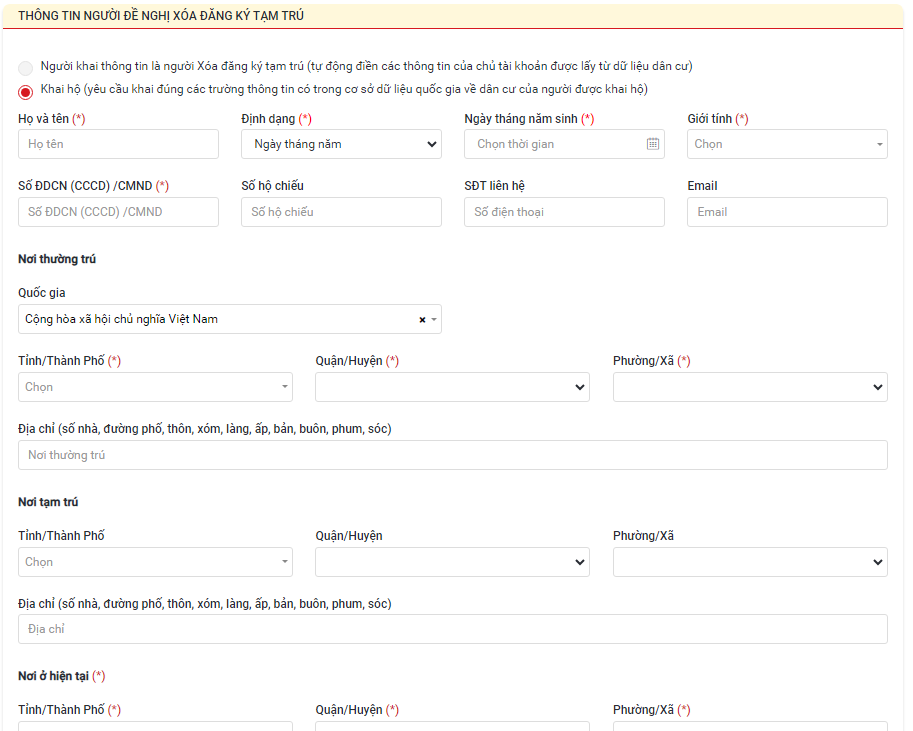Click the 'Họ tên' full name field
The width and height of the screenshot is (913, 731).
(118, 144)
